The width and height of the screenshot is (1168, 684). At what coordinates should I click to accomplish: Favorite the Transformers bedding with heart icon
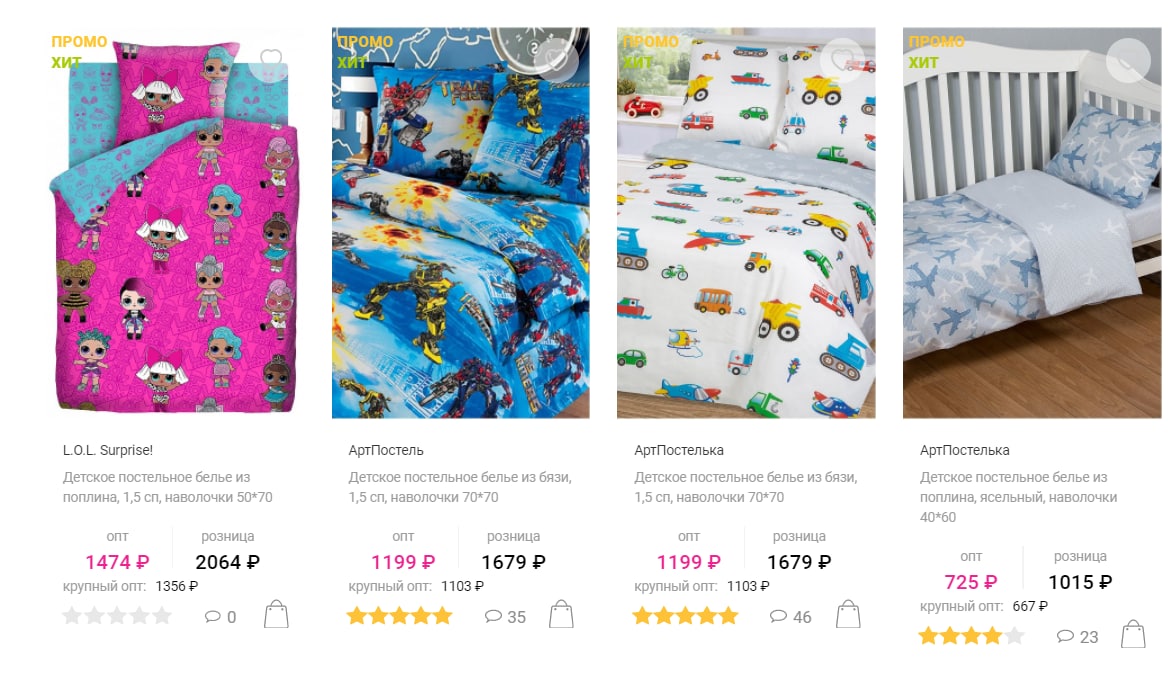556,60
